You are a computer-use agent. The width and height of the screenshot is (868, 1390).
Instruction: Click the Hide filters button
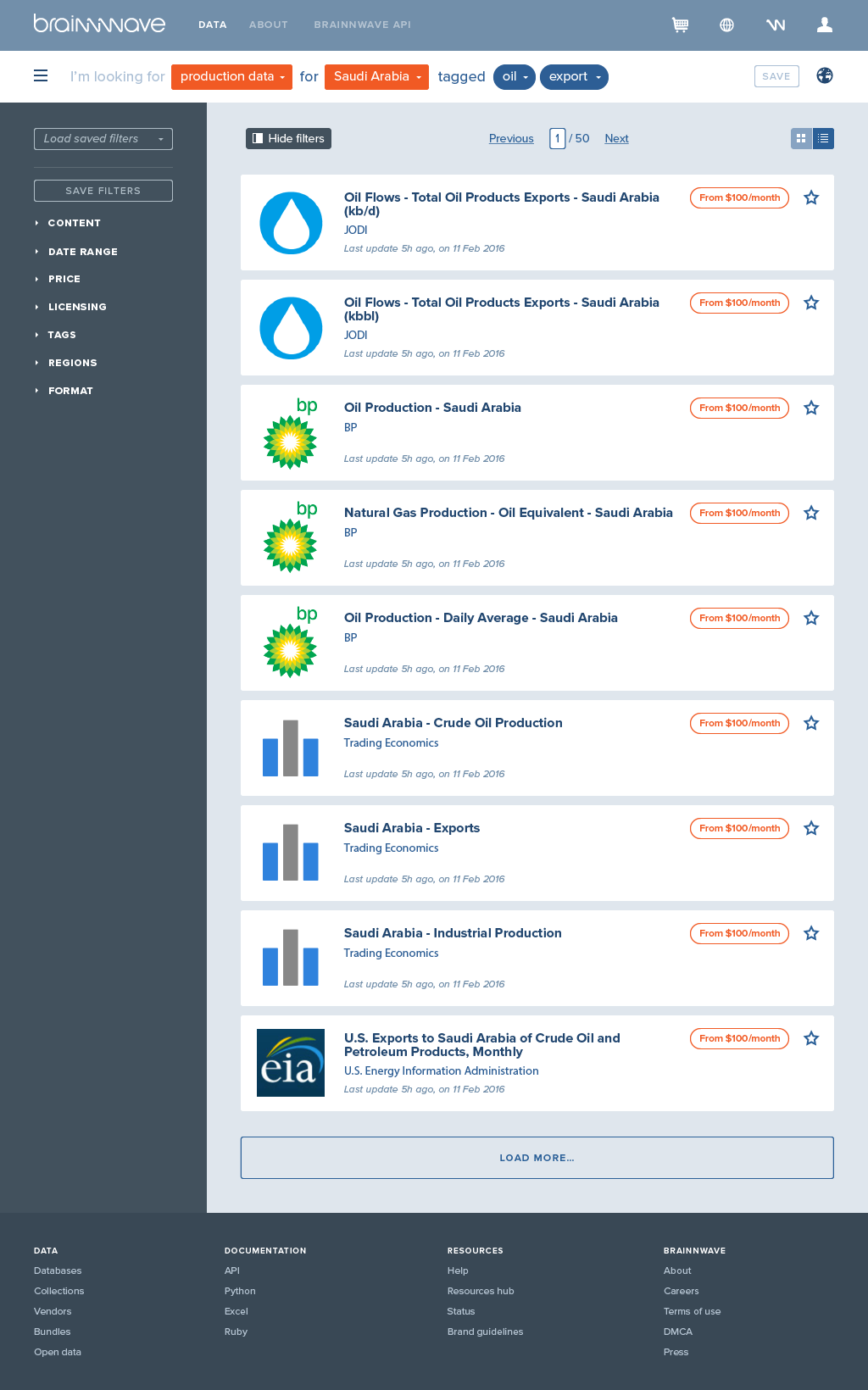point(288,138)
